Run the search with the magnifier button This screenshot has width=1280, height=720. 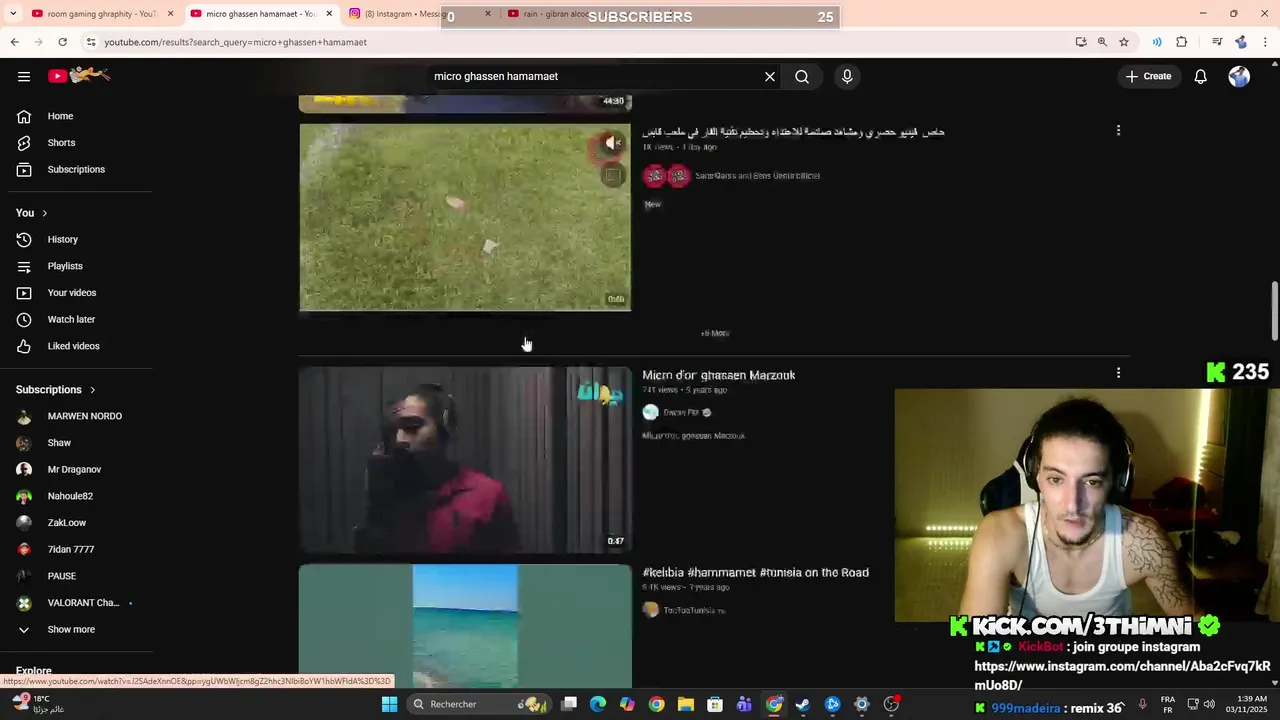tap(802, 76)
